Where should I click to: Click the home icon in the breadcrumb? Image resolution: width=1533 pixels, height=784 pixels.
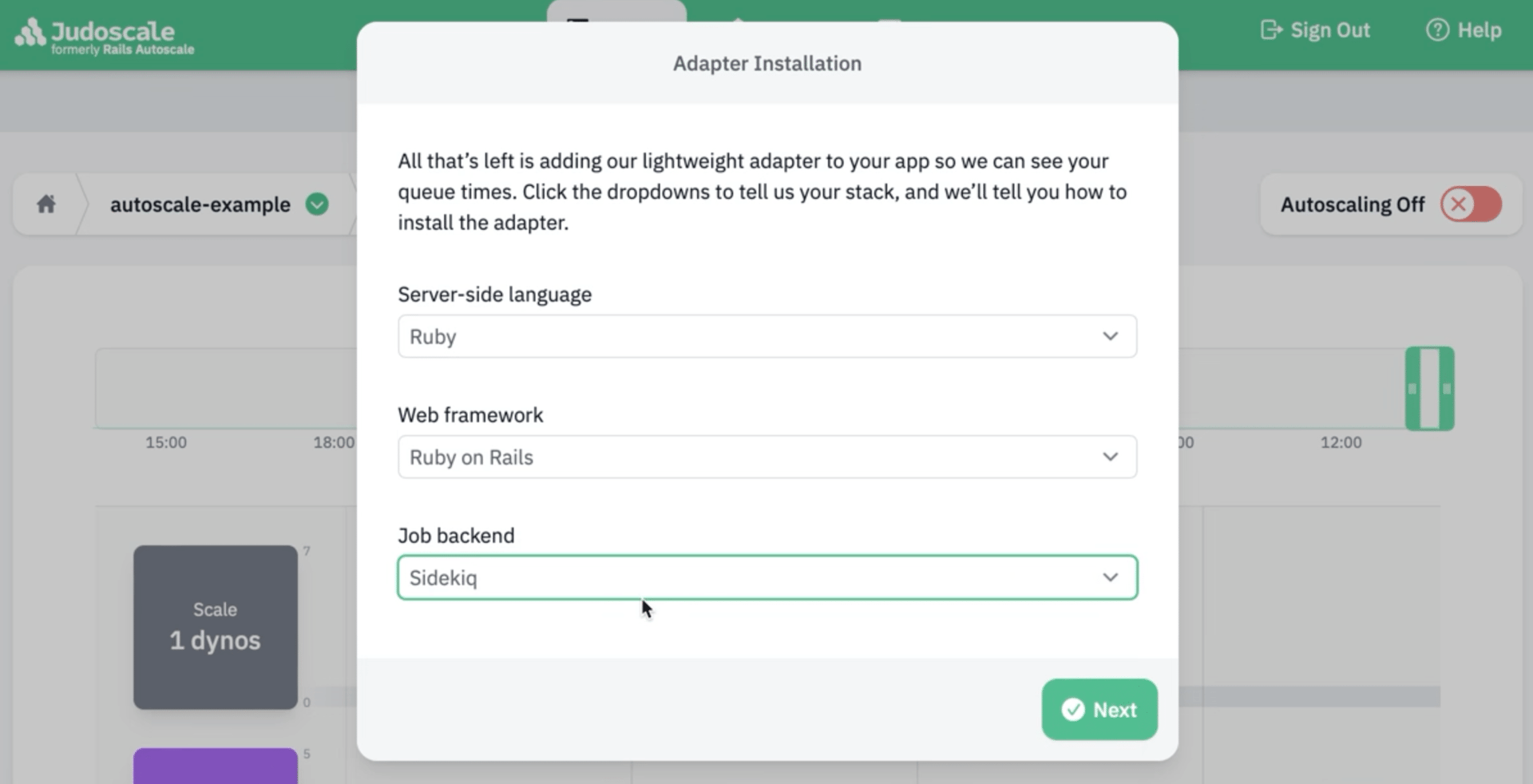tap(46, 204)
